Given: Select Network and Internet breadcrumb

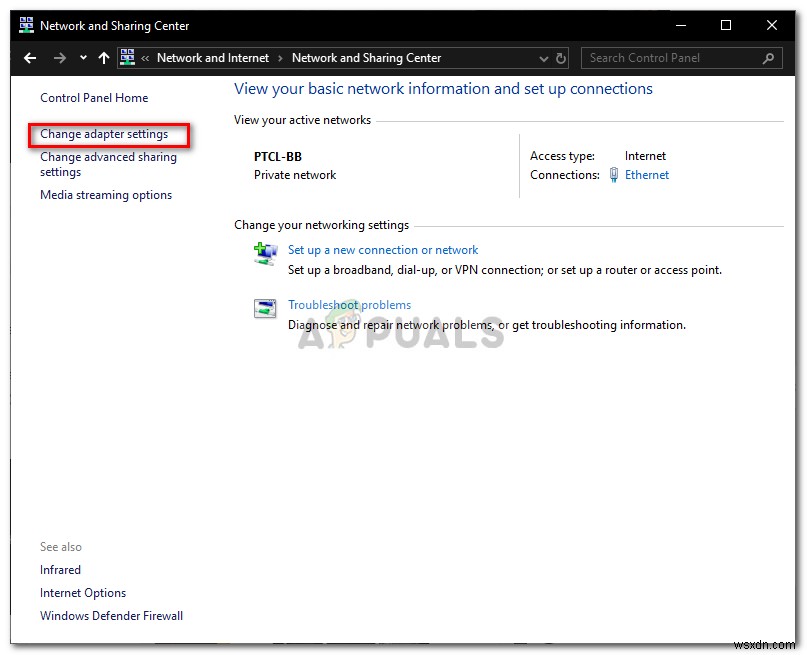Looking at the screenshot, I should pyautogui.click(x=213, y=58).
